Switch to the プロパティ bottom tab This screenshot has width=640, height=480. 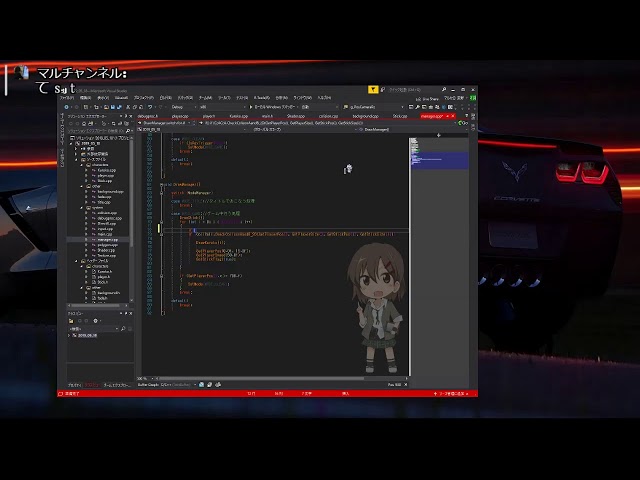75,385
